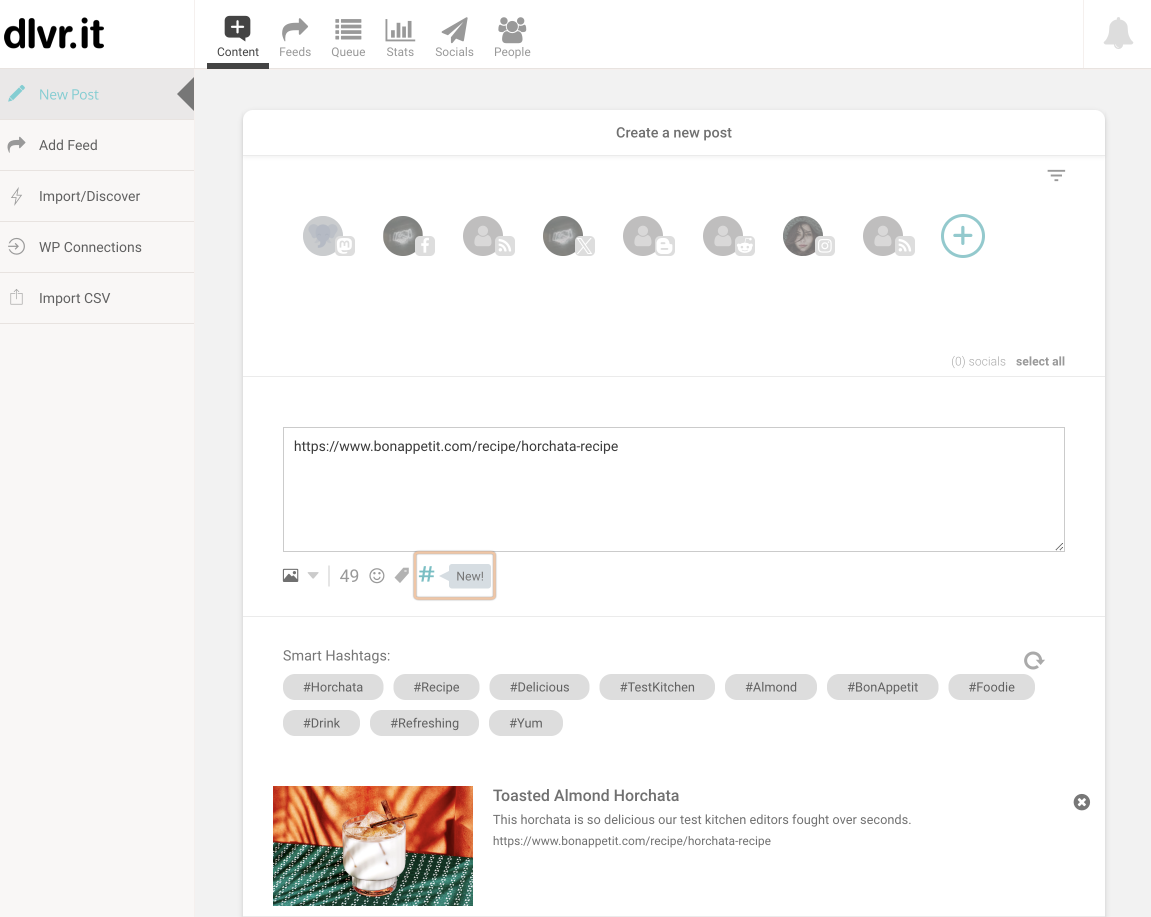1151x917 pixels.
Task: Click the dlvr.it logo
Action: [54, 34]
